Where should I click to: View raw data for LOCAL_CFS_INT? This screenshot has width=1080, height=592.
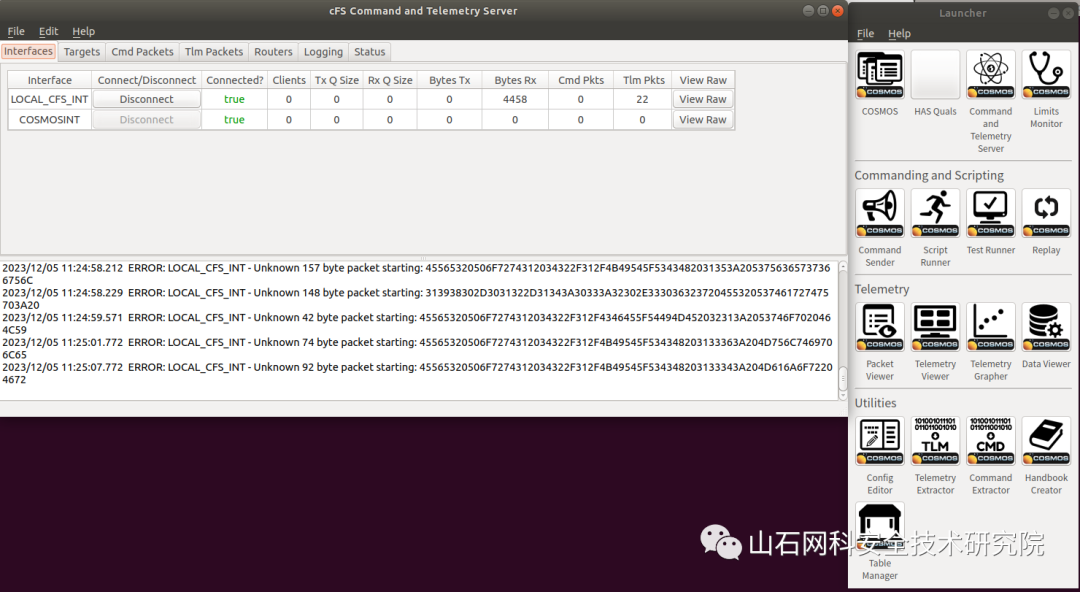pos(703,99)
